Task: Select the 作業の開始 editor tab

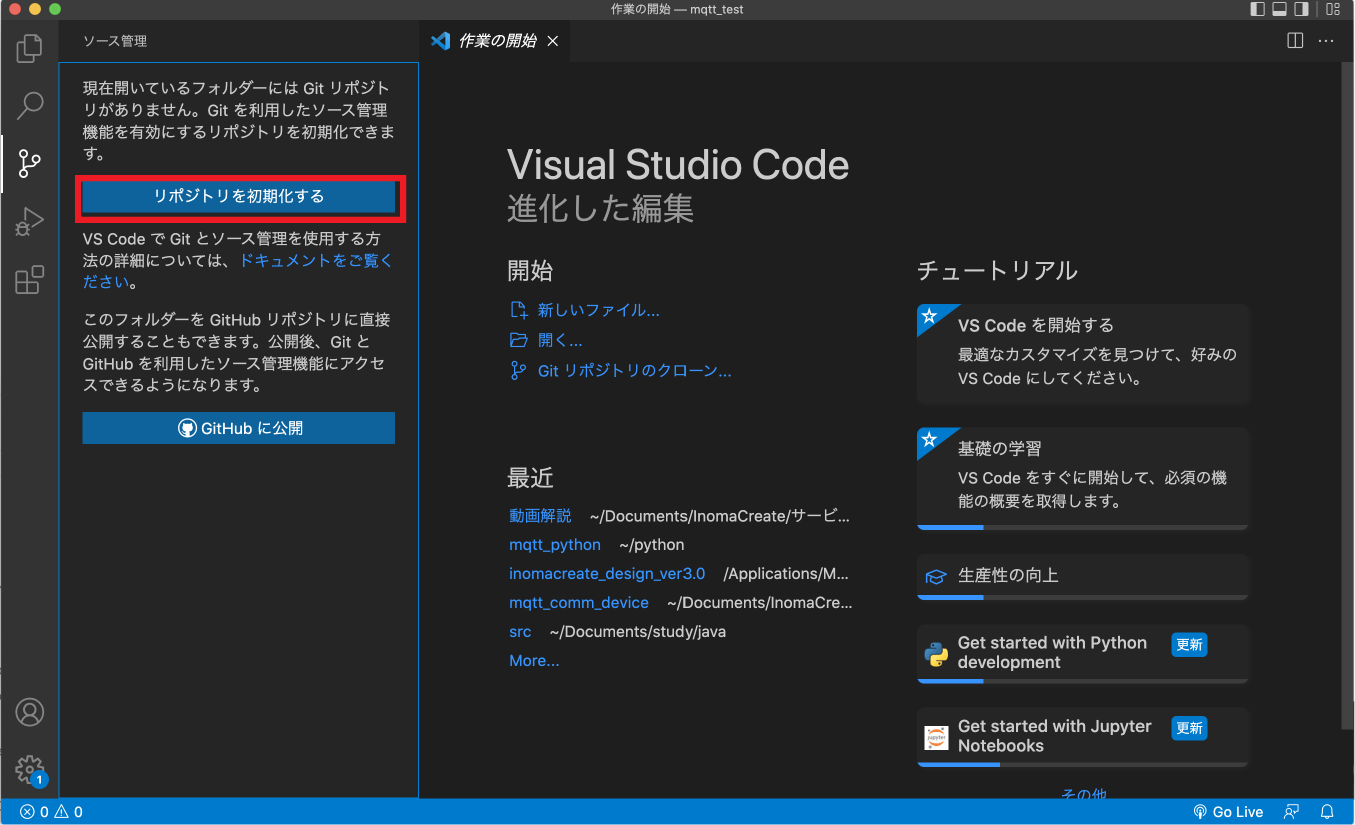Action: 495,41
